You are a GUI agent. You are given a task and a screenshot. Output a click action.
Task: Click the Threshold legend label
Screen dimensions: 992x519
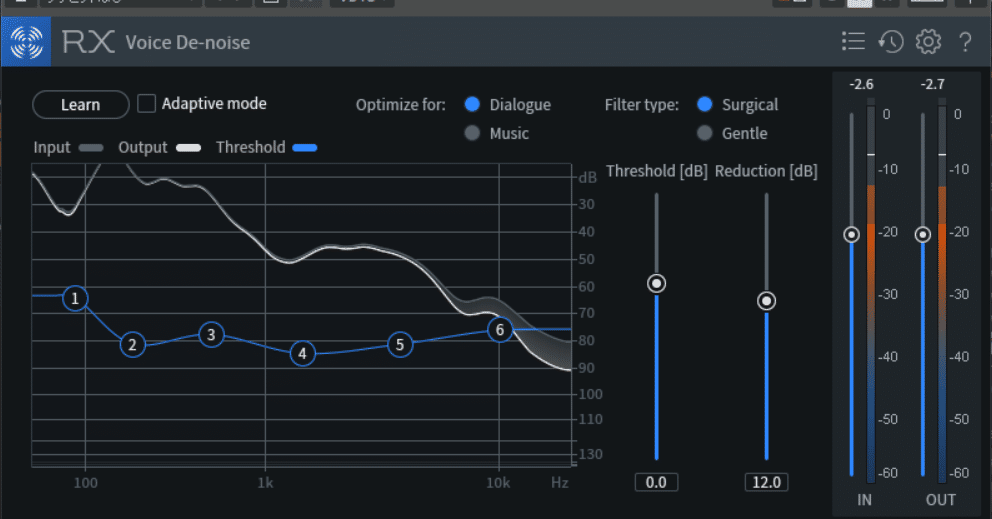pos(251,147)
